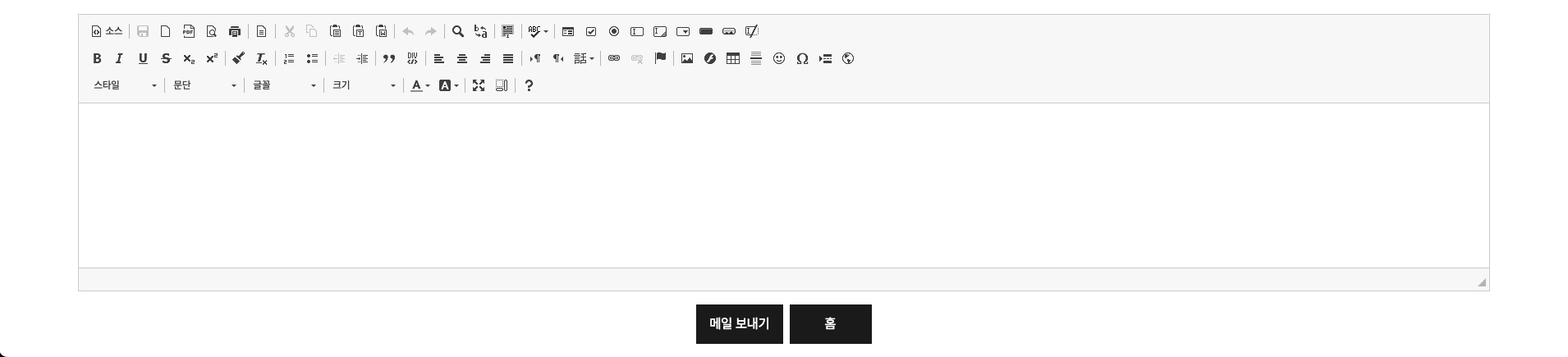1568x357 pixels.
Task: Open the Find (magnifier) tool
Action: (458, 32)
